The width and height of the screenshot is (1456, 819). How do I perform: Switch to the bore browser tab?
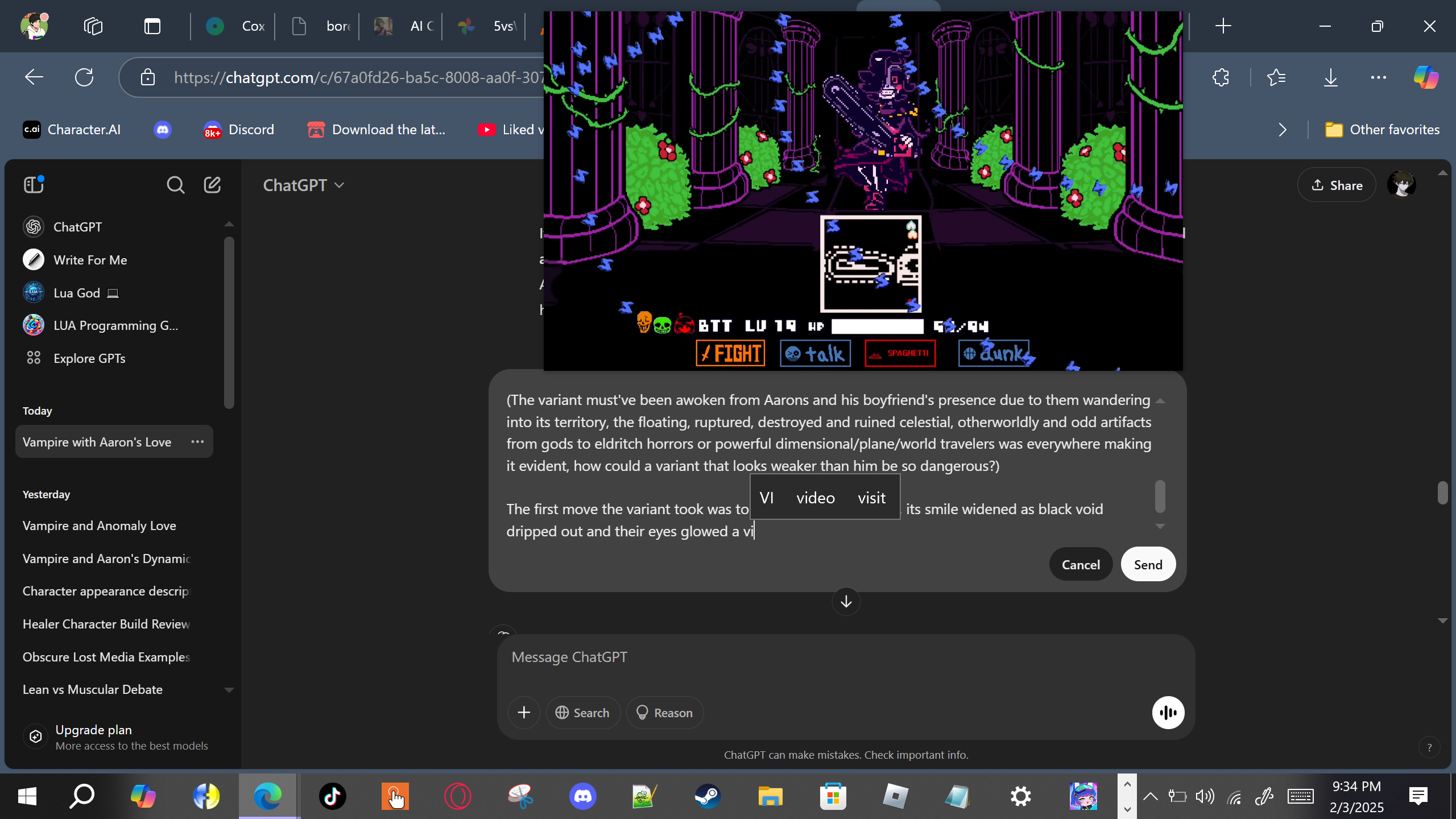point(318,26)
